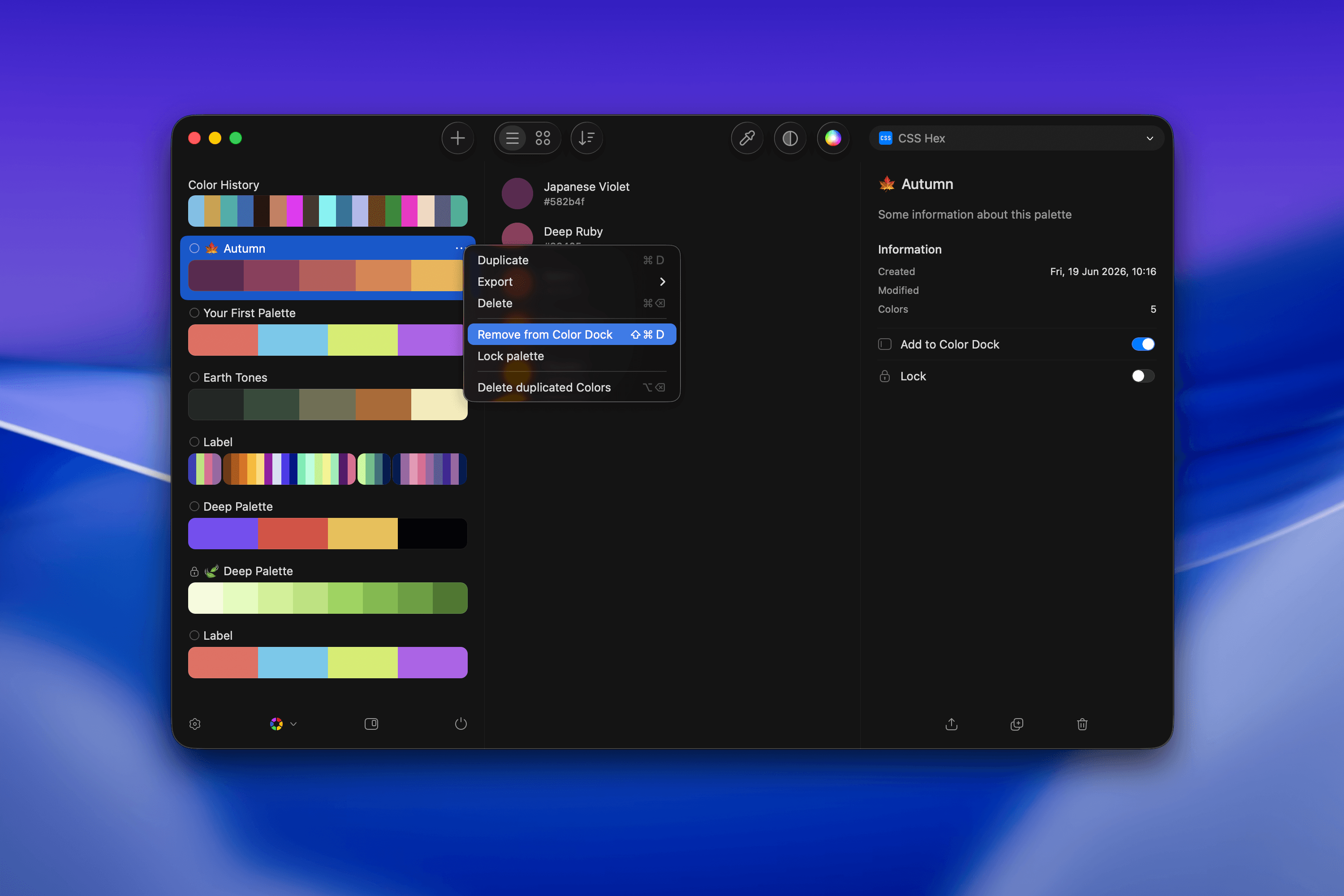Image resolution: width=1344 pixels, height=896 pixels.
Task: Choose Delete duplicated Colors
Action: (572, 388)
